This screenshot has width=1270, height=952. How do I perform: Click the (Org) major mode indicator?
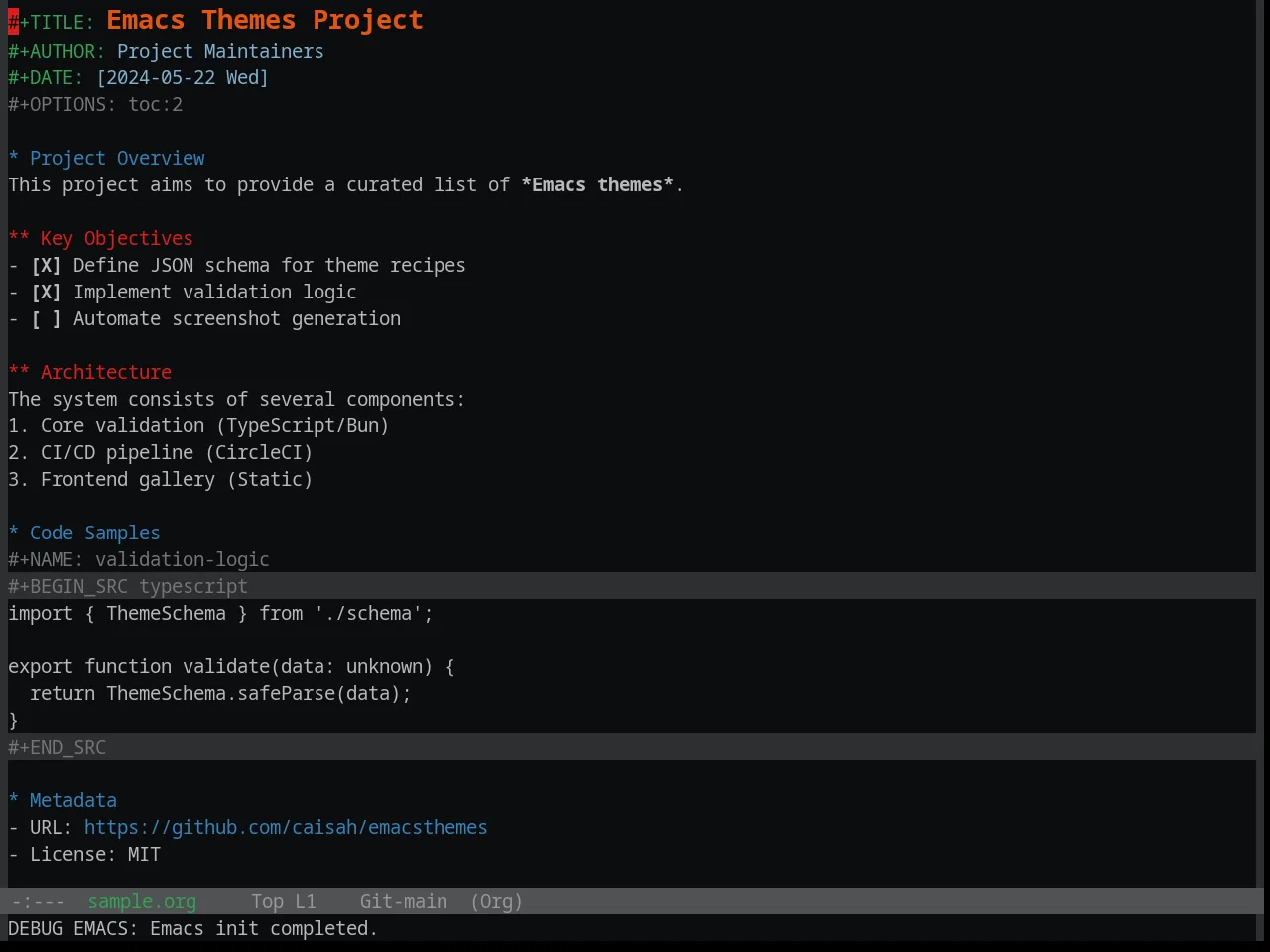click(x=496, y=902)
